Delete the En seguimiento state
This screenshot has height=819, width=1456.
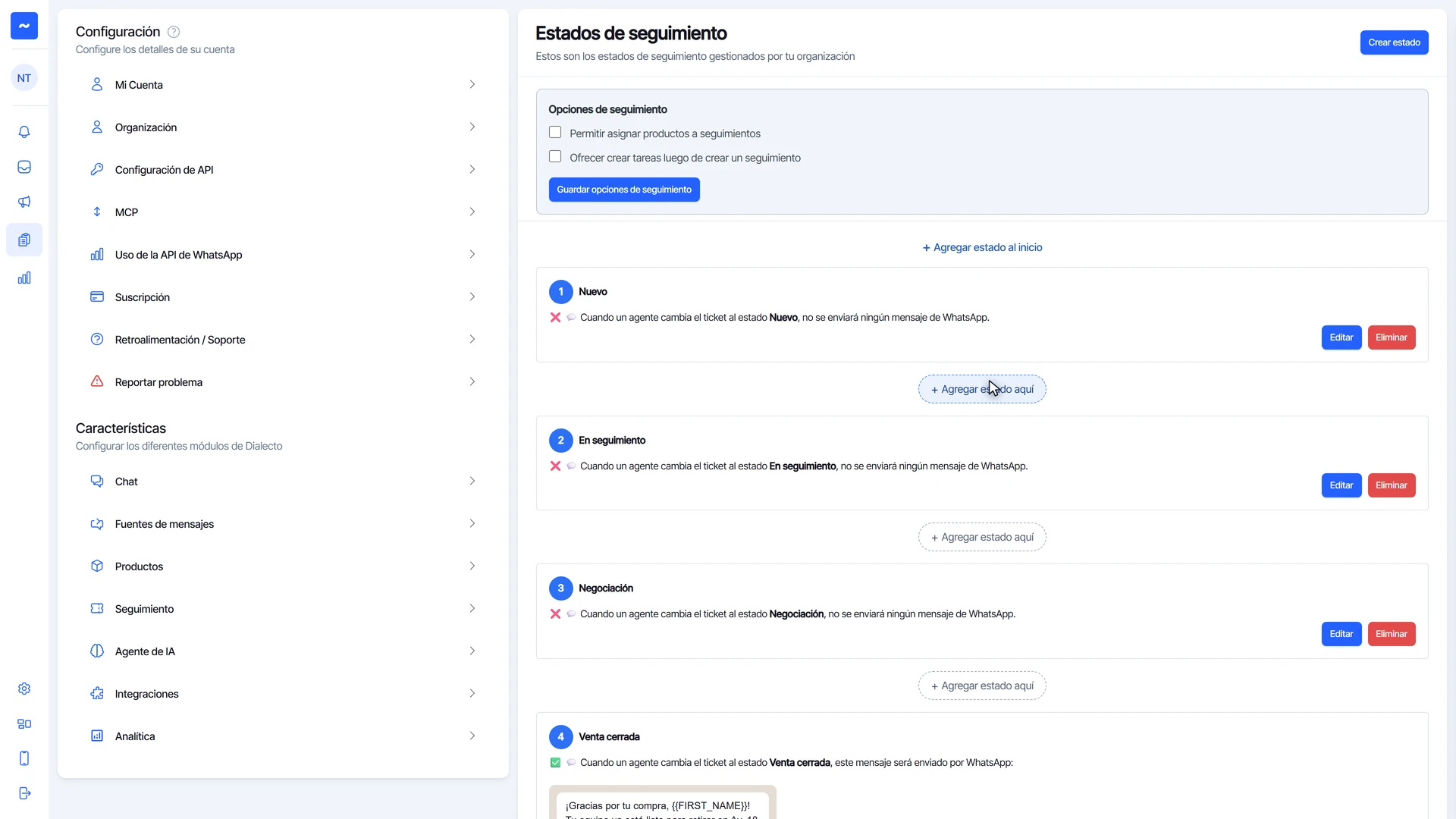tap(1391, 485)
